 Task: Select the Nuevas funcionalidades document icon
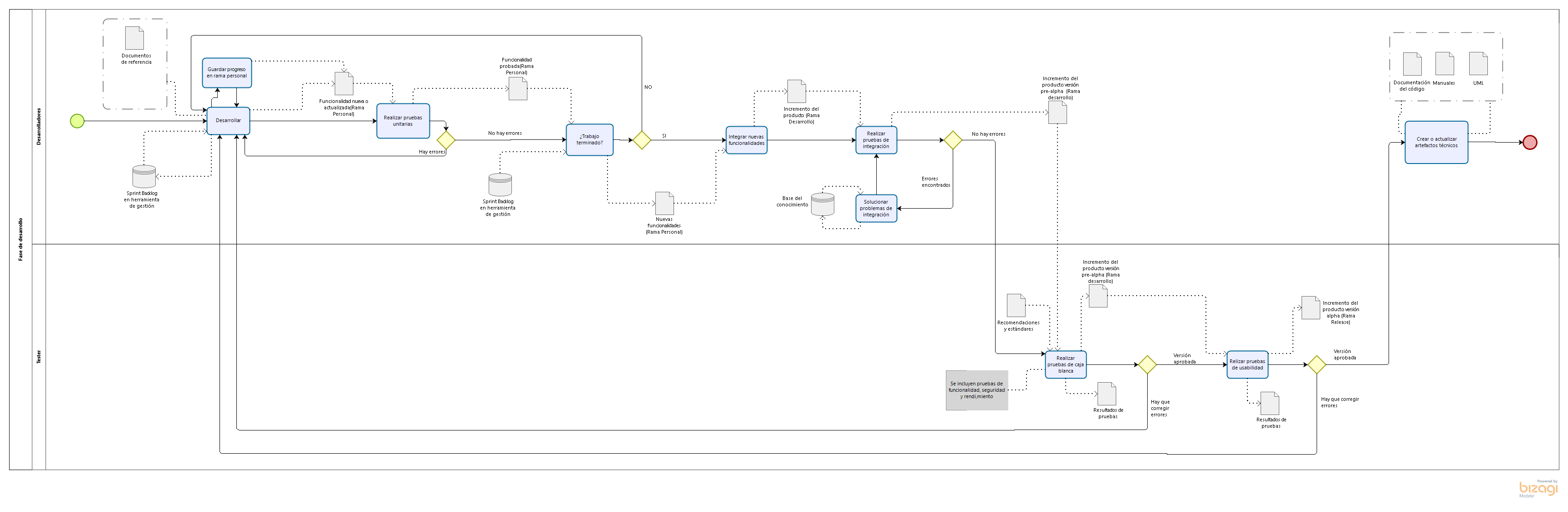[x=664, y=203]
